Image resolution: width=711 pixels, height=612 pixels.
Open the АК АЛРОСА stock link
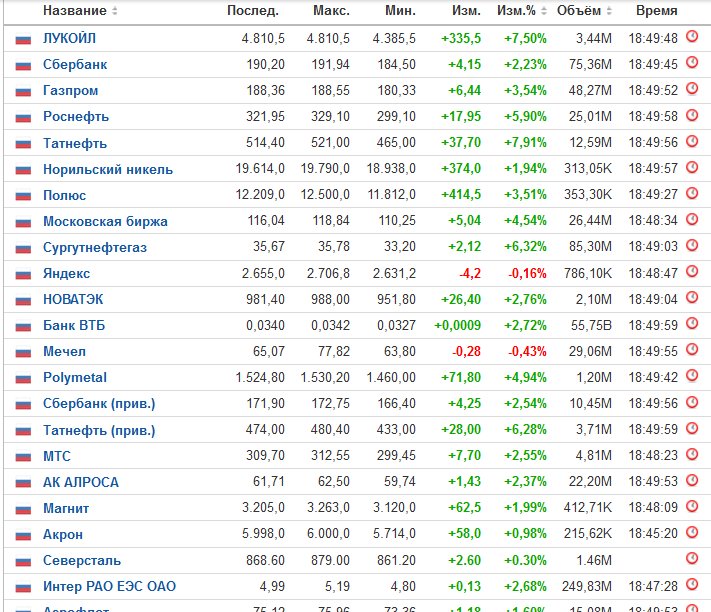tap(81, 482)
